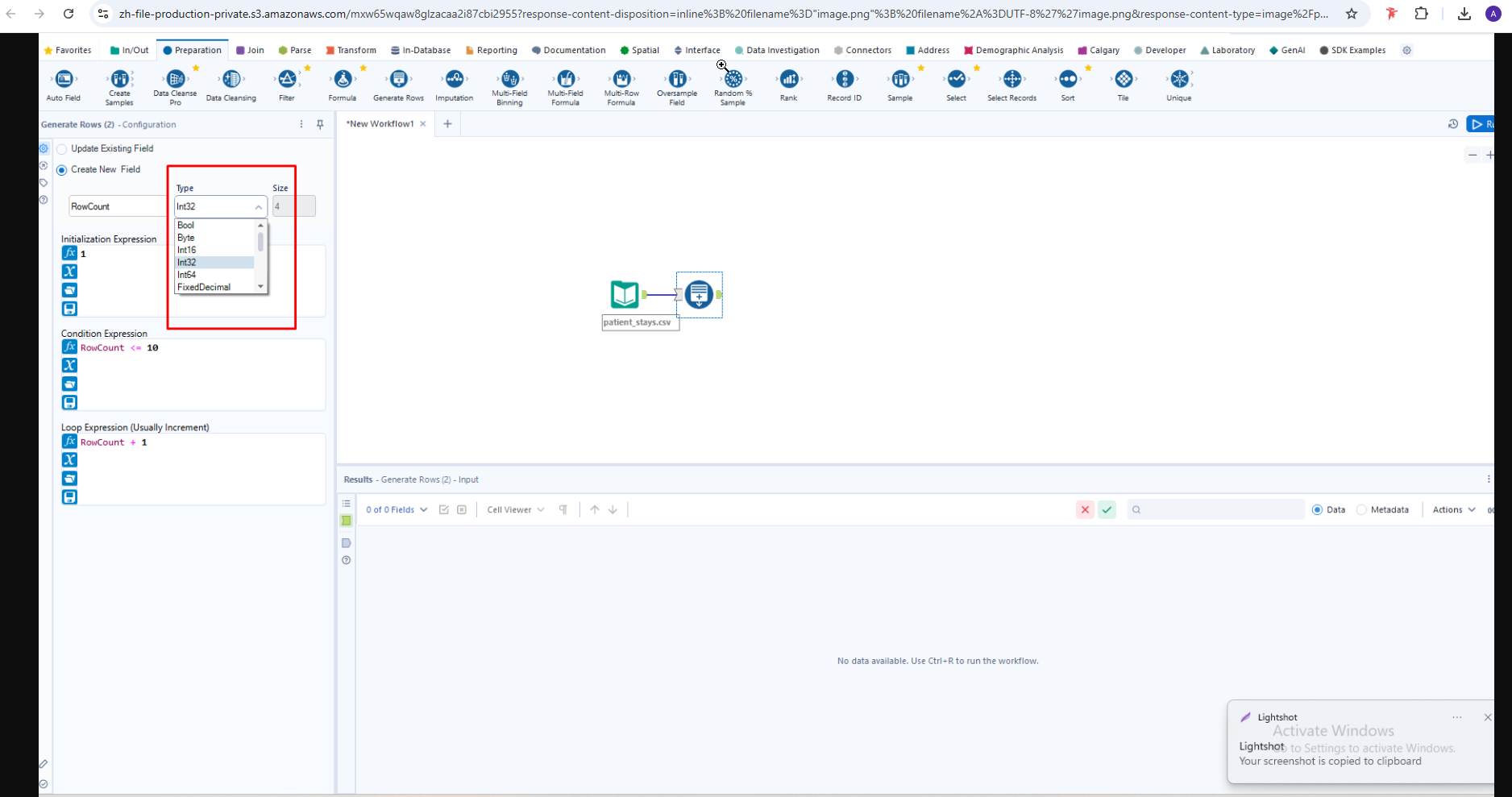Click the Unique tool icon
1512x797 pixels.
pyautogui.click(x=1178, y=79)
